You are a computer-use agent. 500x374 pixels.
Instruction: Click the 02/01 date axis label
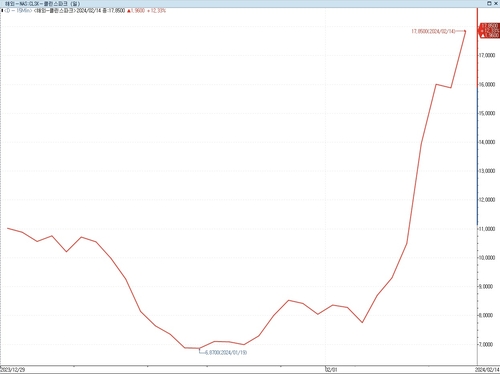click(331, 370)
